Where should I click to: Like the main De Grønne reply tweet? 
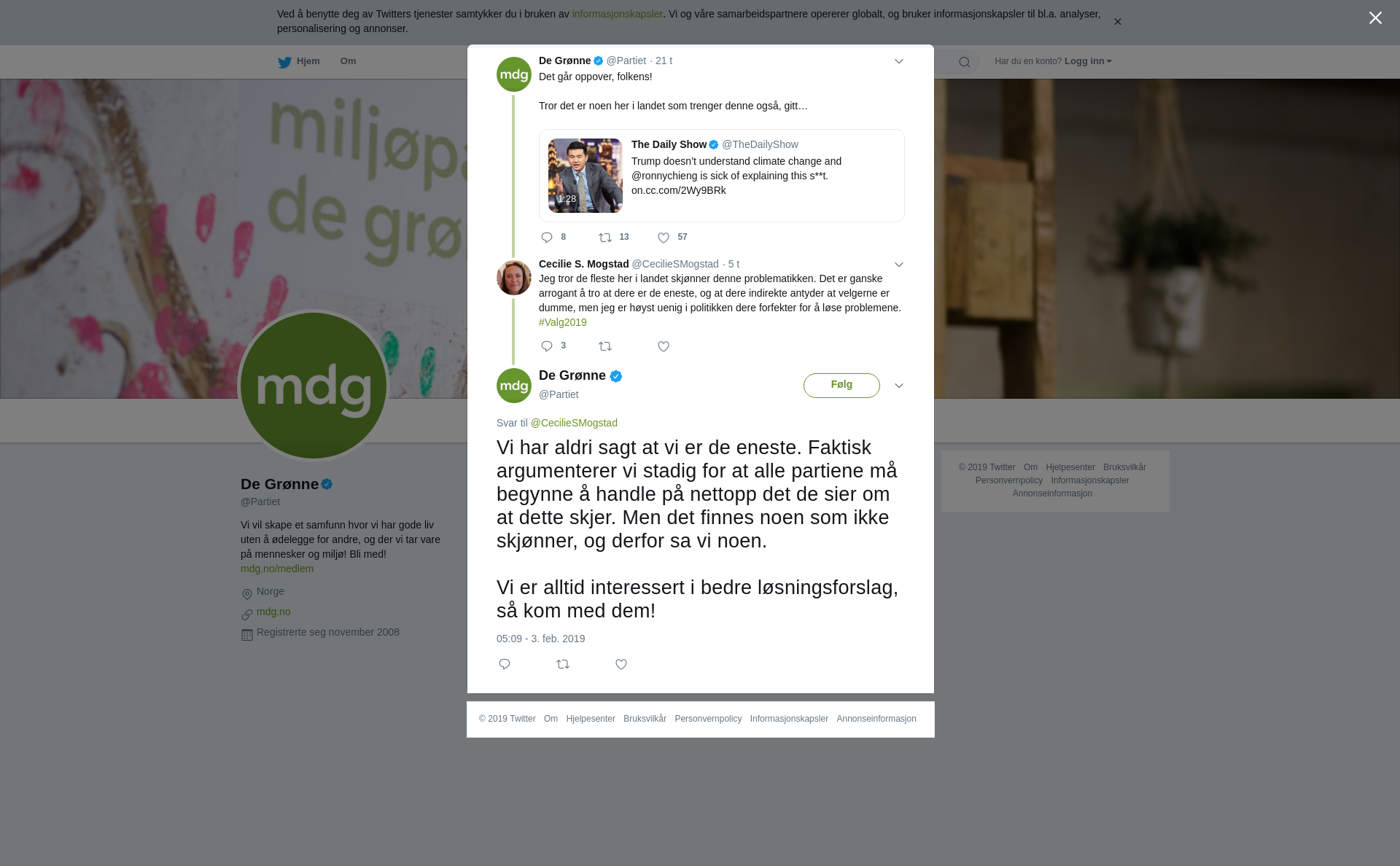(x=621, y=664)
